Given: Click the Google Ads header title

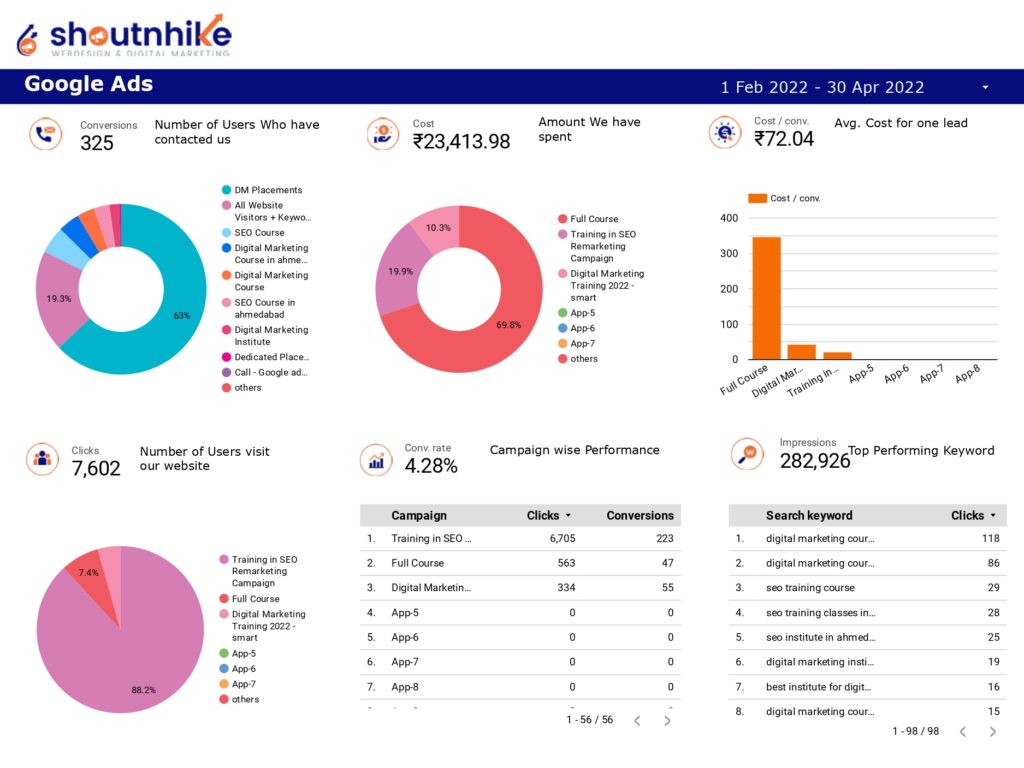Looking at the screenshot, I should click(89, 84).
